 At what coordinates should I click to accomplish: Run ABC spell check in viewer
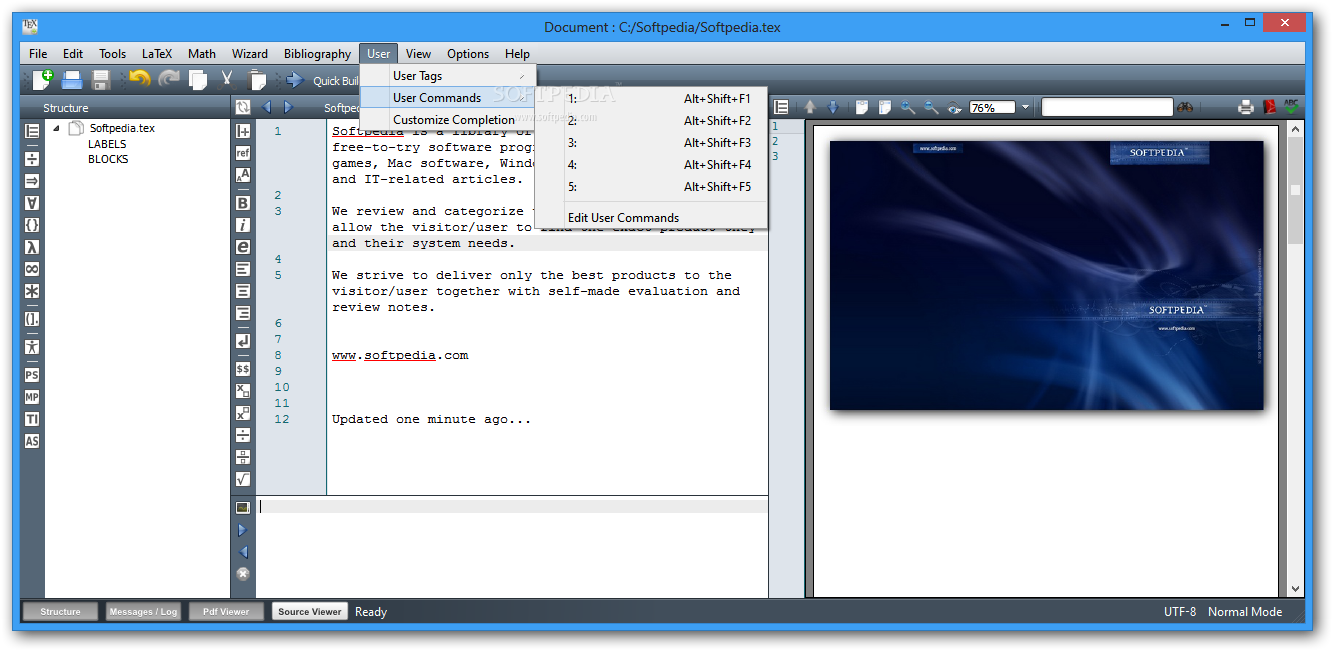(x=1292, y=107)
